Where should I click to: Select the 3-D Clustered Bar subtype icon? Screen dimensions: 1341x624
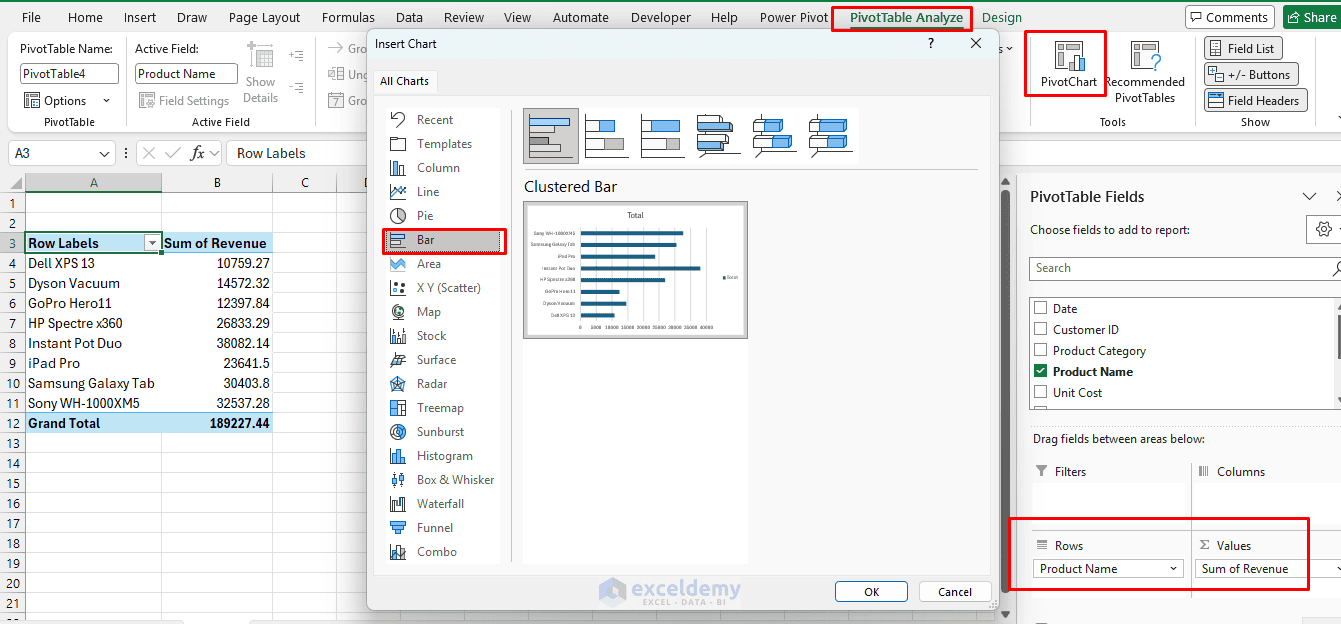[718, 136]
